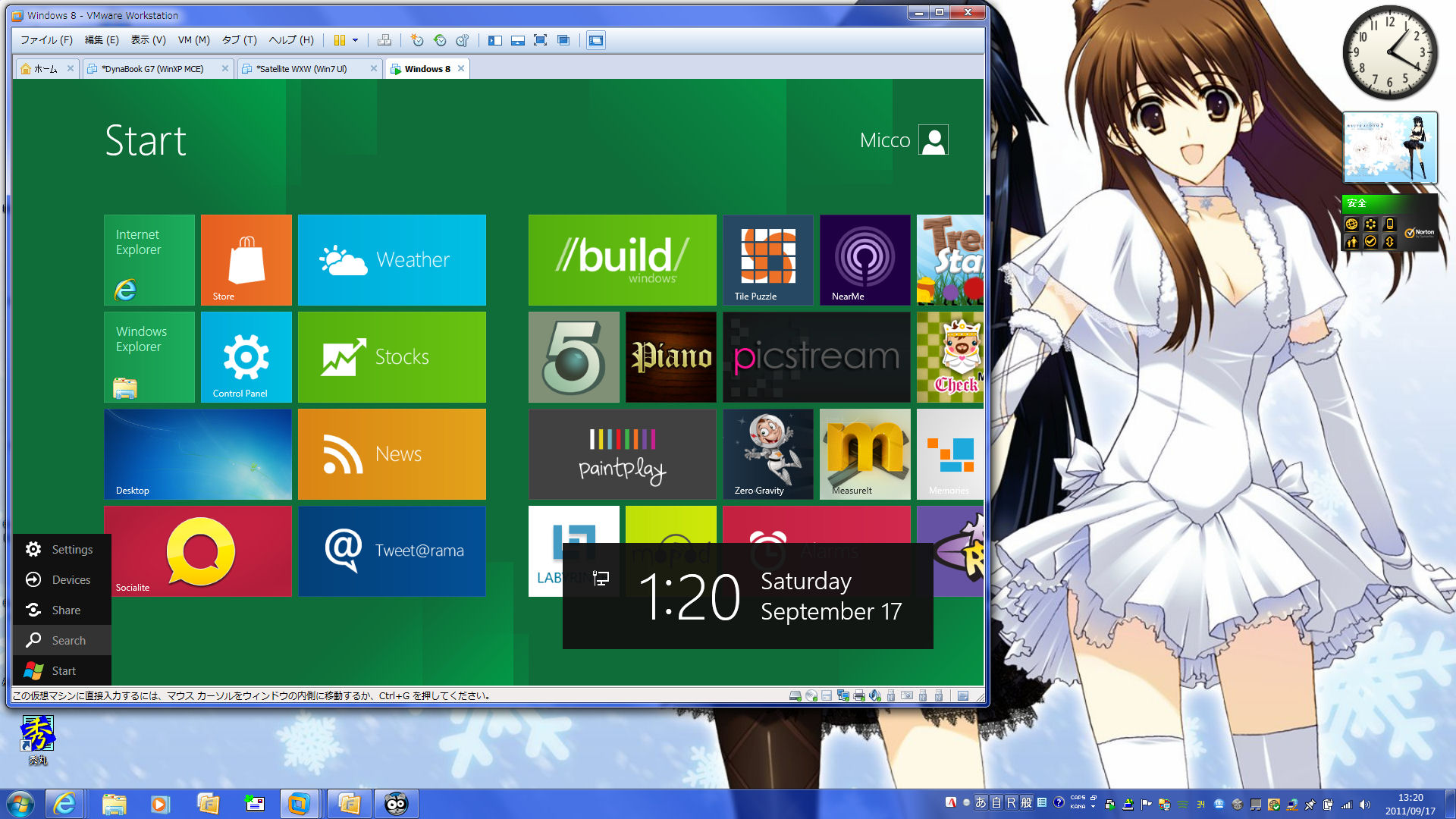Click the sound card status icon
The image size is (1456, 819).
tap(875, 695)
